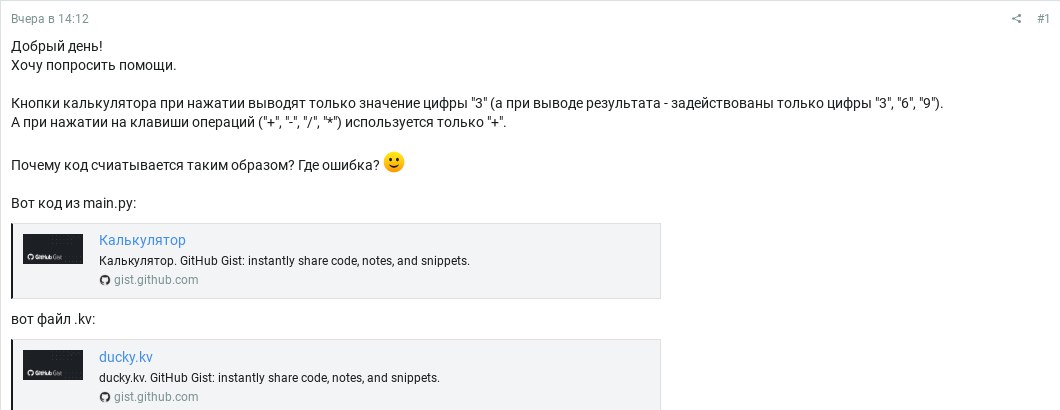Click the GitHub octocat icon in ducky.kv card

pos(104,397)
